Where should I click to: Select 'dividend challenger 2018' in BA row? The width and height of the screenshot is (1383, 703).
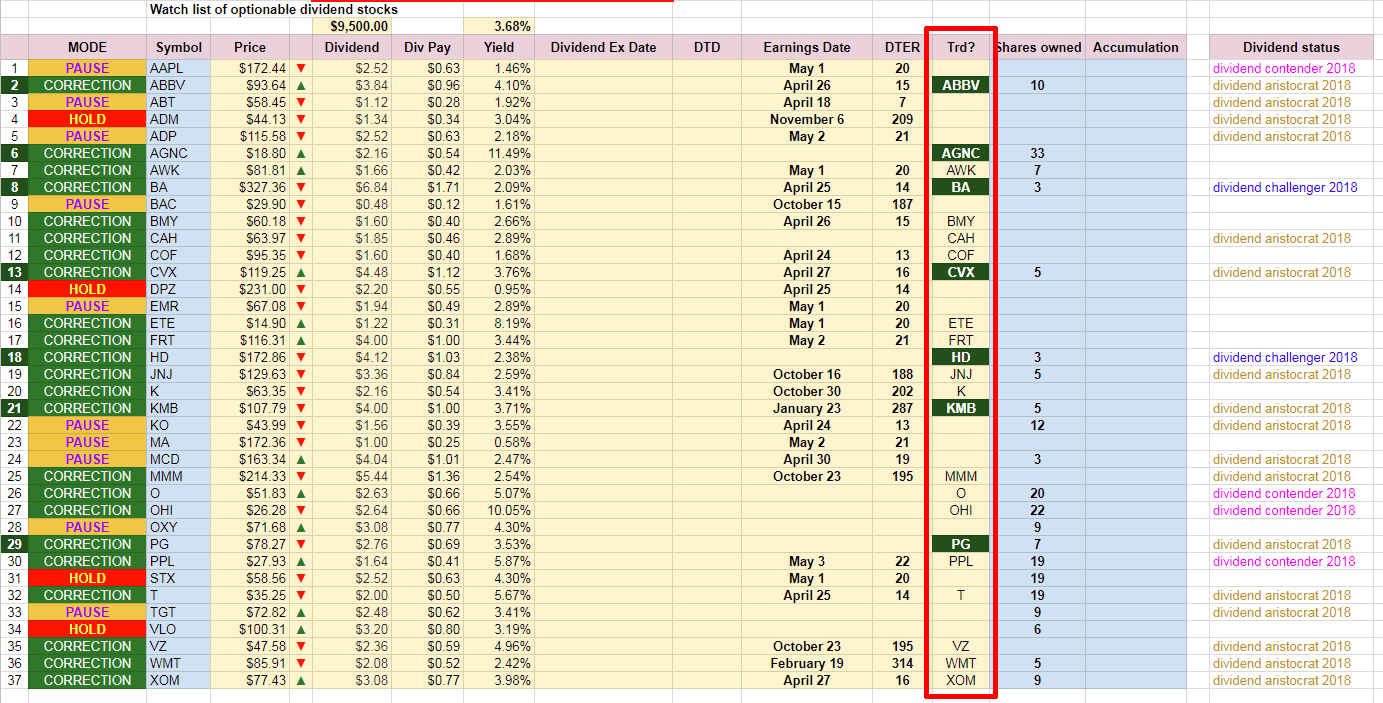[1285, 187]
